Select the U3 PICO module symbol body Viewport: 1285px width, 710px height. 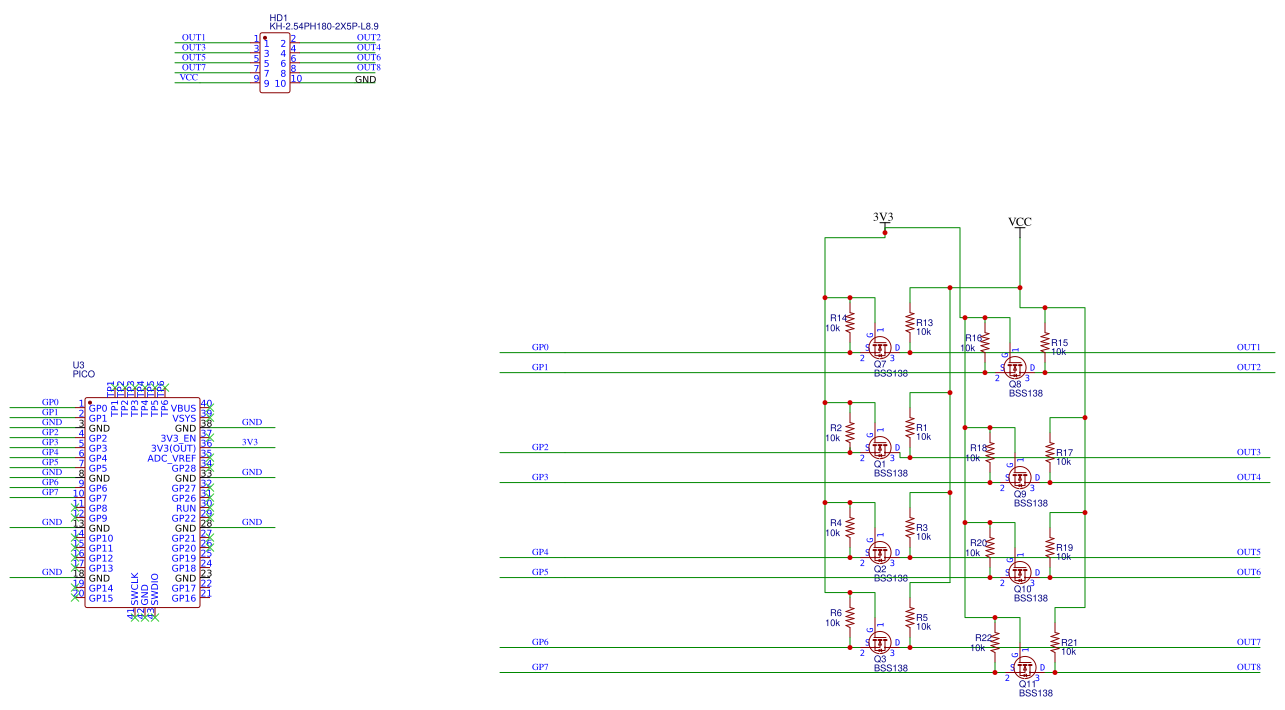[141, 502]
